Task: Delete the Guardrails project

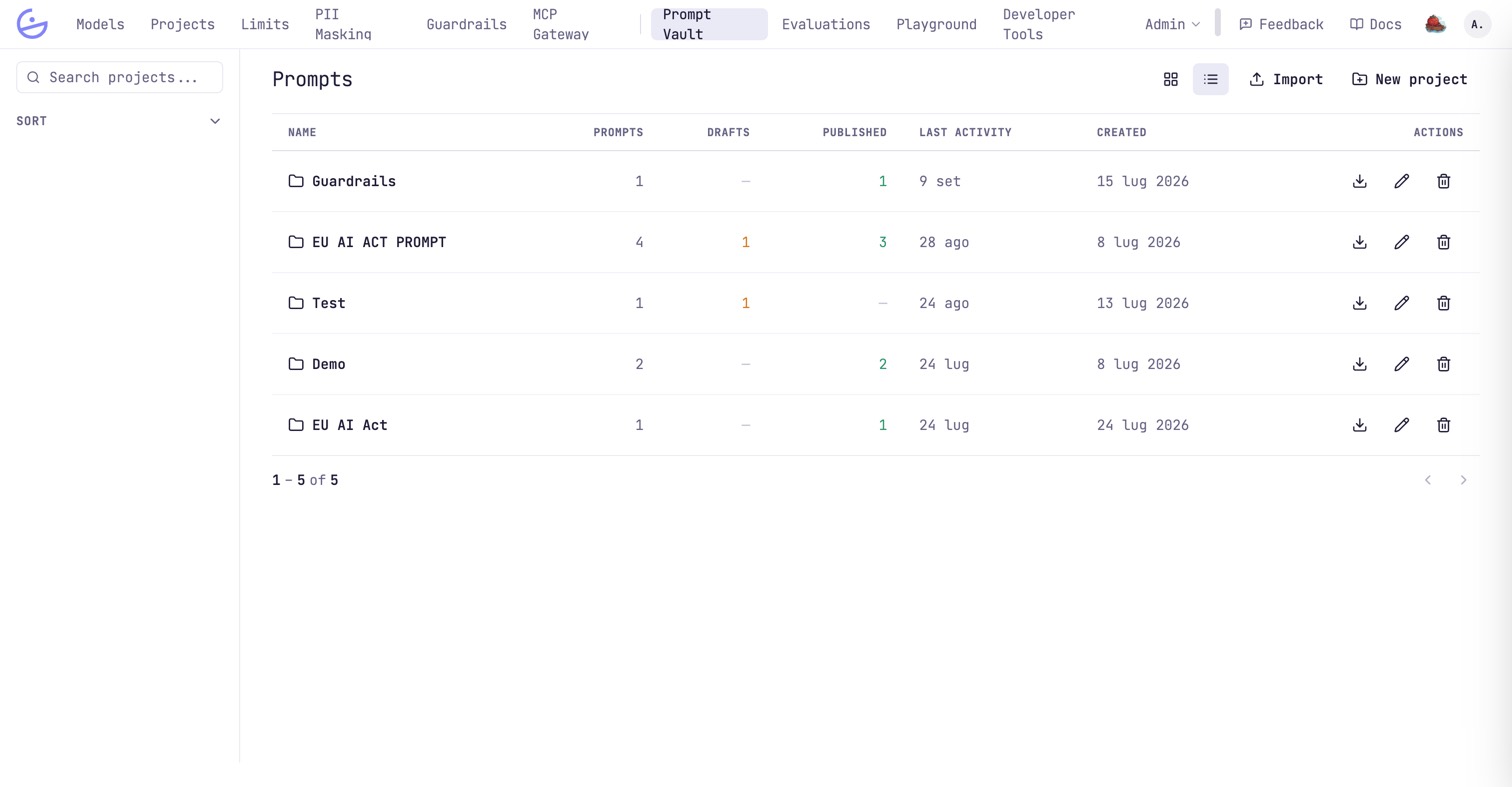Action: tap(1443, 181)
